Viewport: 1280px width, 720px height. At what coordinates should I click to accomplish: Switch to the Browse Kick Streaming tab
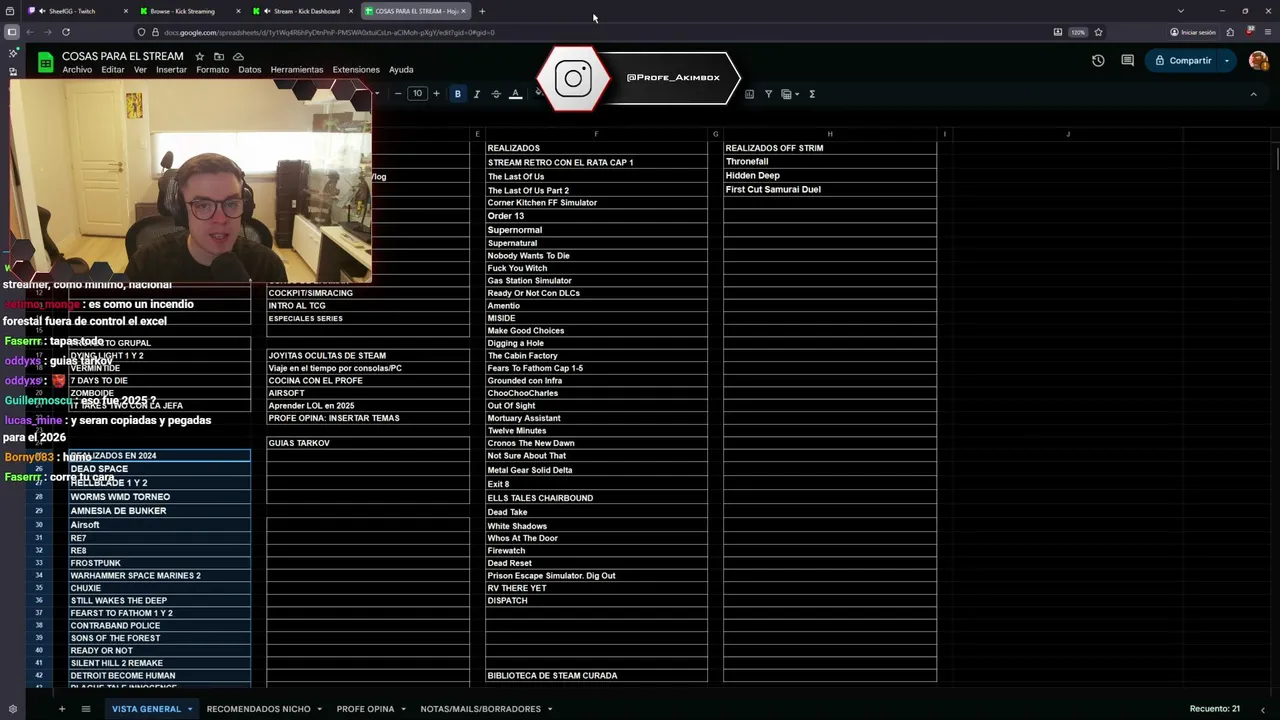point(188,11)
